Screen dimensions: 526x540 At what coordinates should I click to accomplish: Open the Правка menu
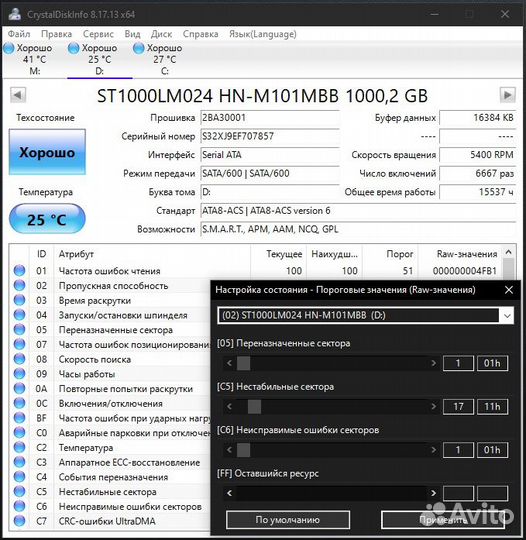pyautogui.click(x=56, y=34)
